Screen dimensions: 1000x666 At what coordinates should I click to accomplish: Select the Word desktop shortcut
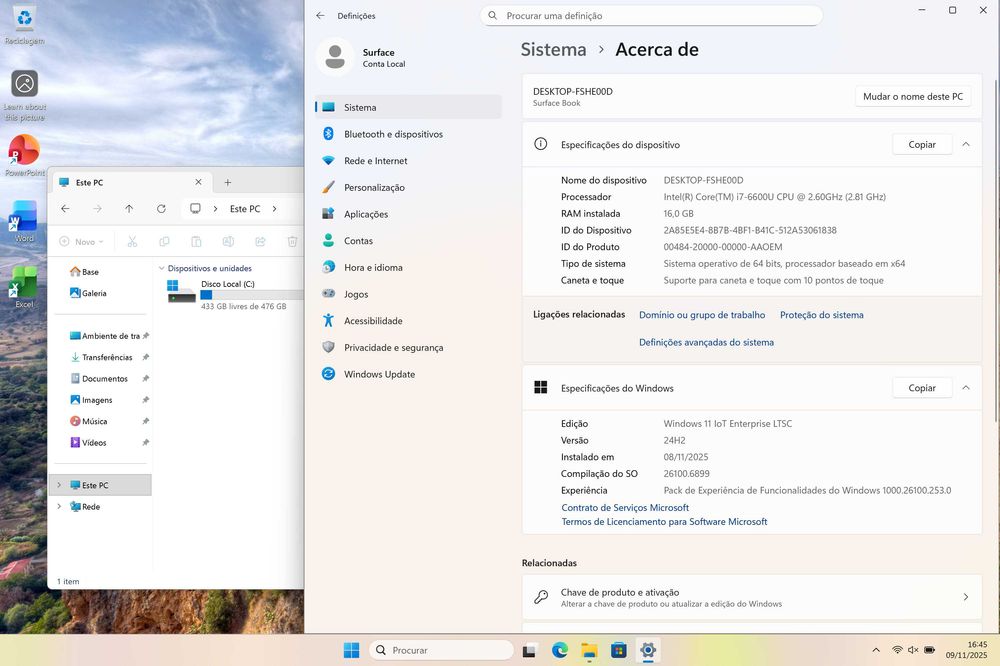(24, 221)
